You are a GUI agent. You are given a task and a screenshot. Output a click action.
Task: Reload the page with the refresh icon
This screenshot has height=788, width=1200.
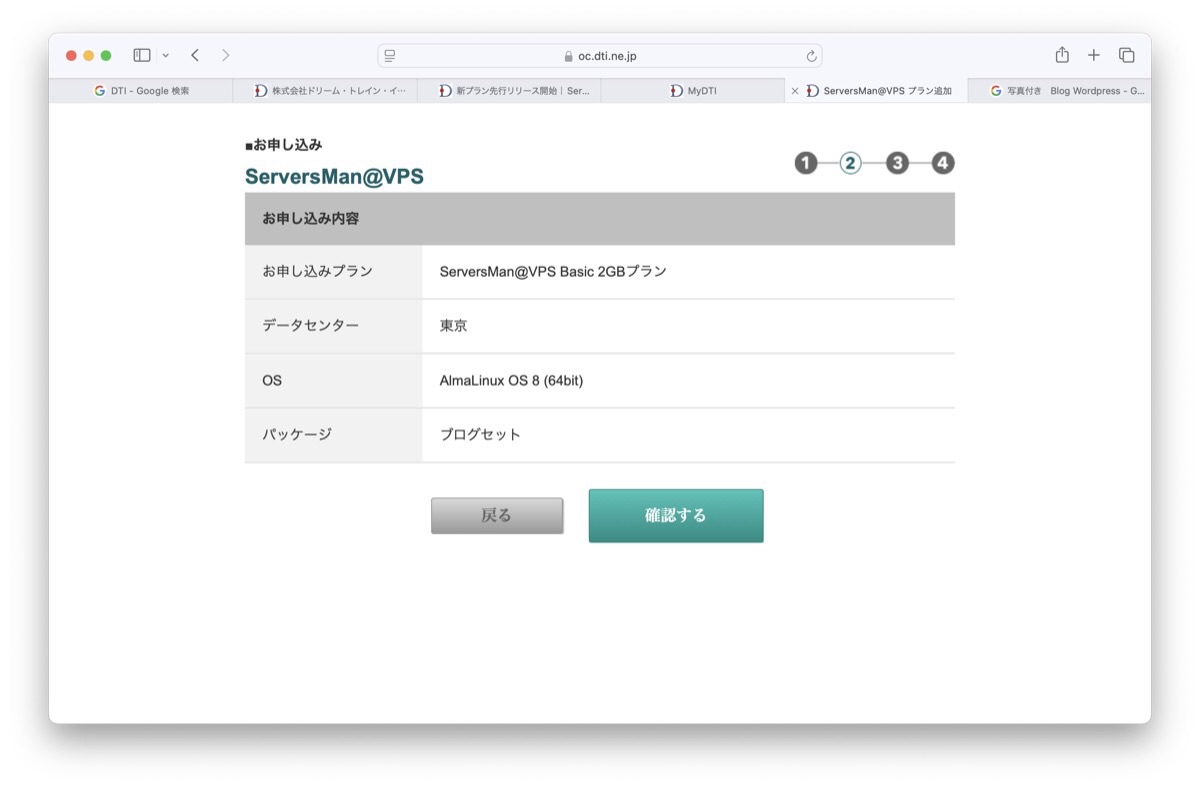[x=811, y=56]
